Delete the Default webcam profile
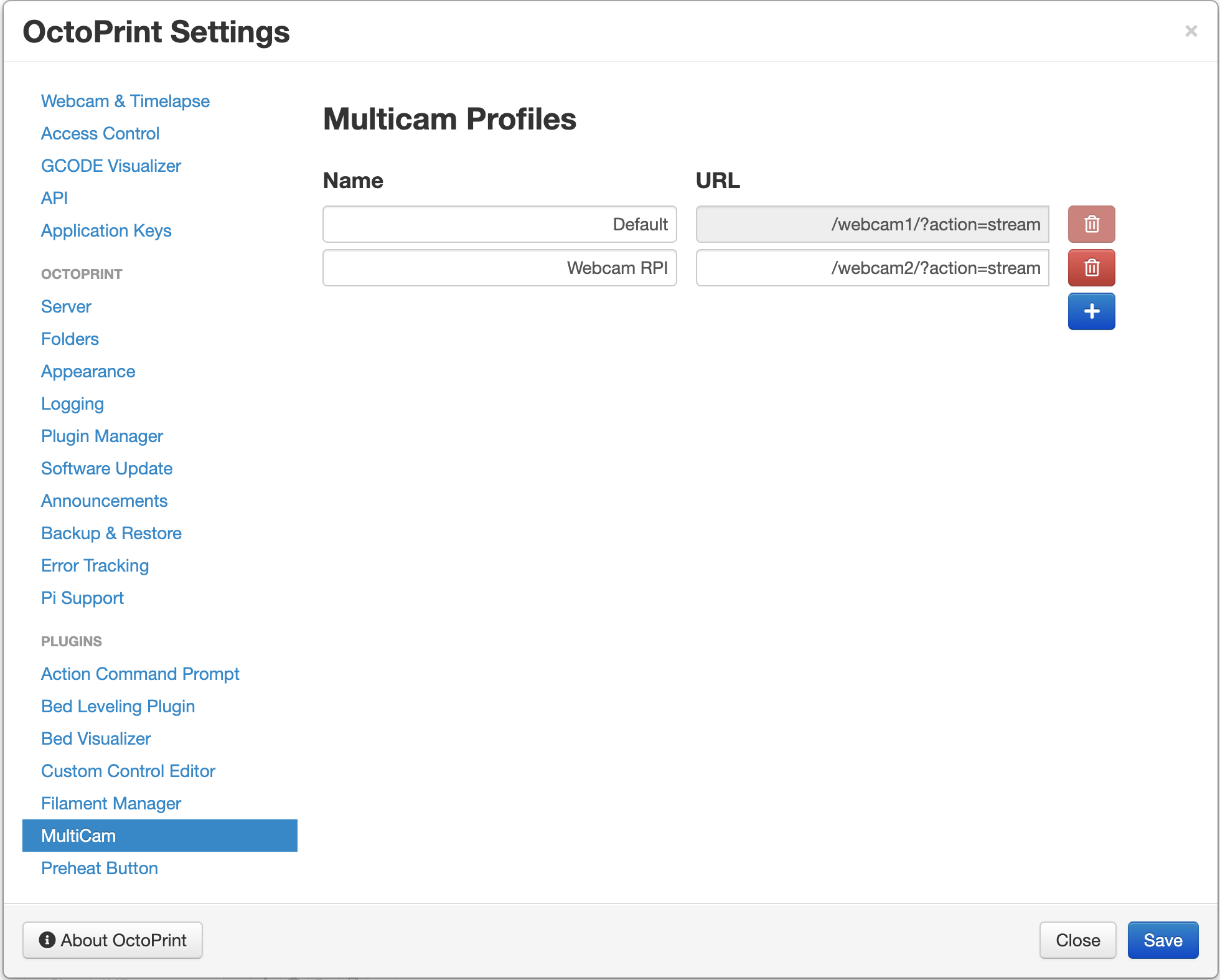 point(1091,224)
